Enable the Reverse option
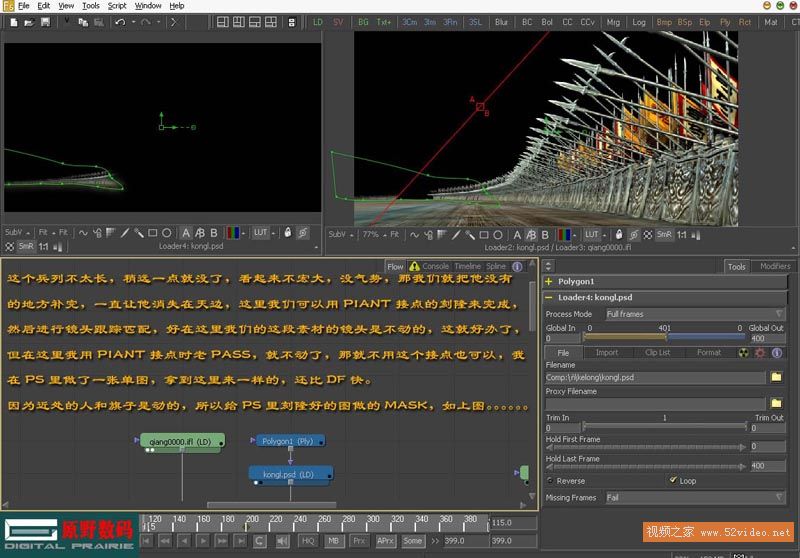 [x=550, y=480]
